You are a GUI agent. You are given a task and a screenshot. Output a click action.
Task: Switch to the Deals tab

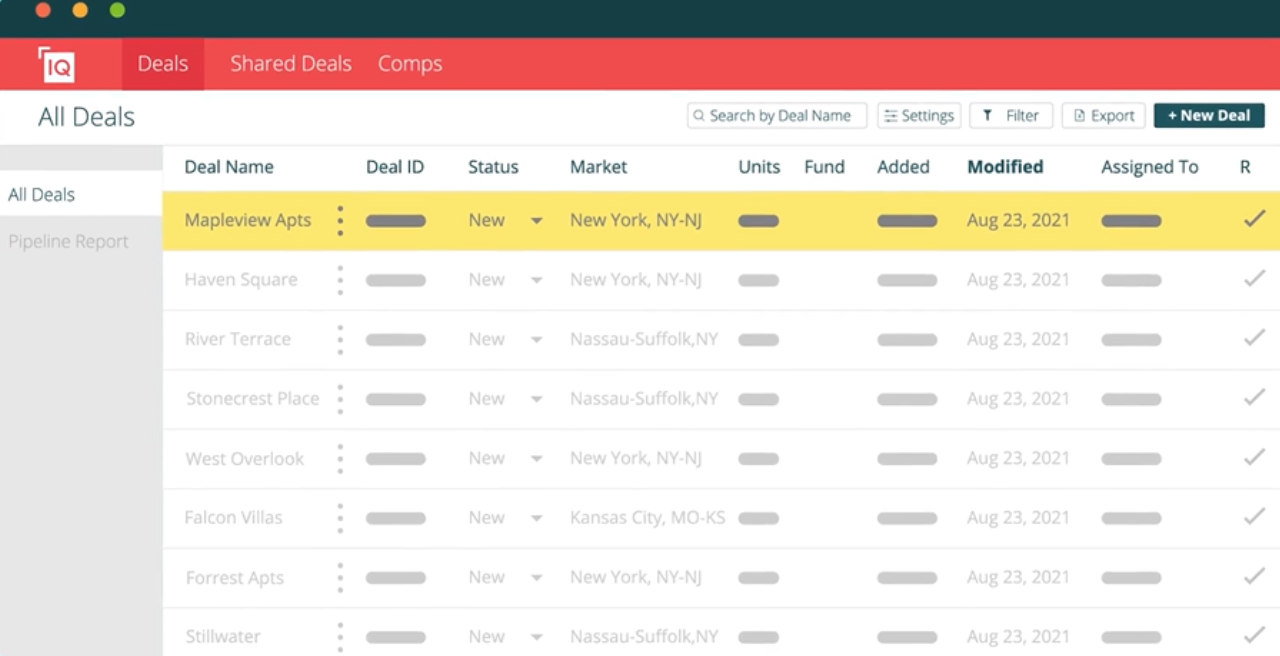[x=163, y=64]
